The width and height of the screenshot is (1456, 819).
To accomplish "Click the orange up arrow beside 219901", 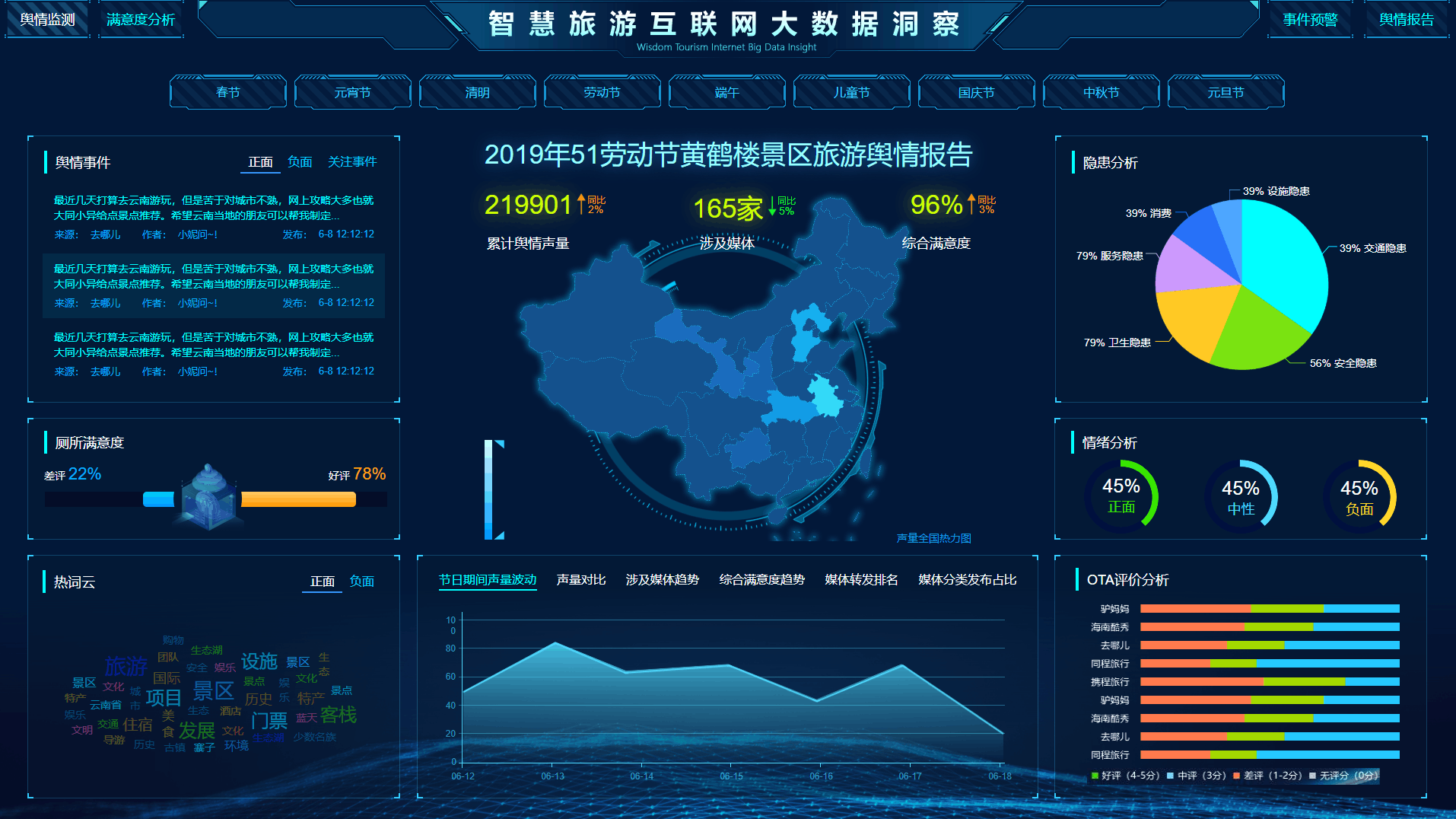I will click(x=581, y=204).
